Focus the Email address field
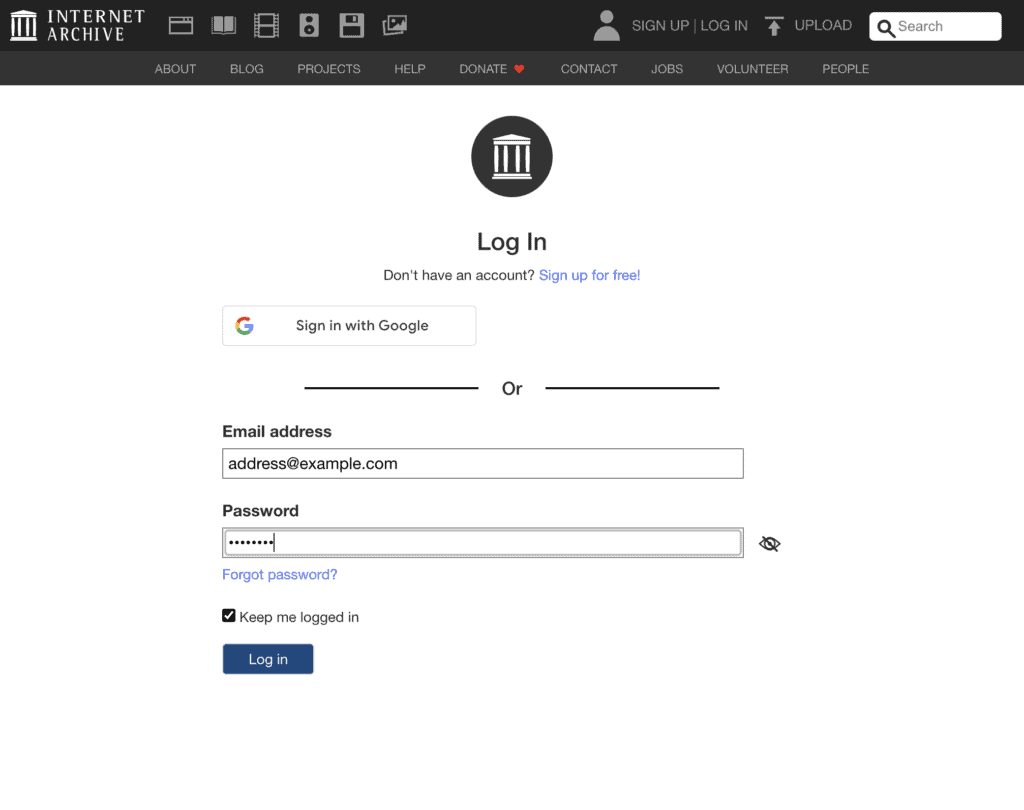Screen dimensions: 1024x810 [483, 463]
